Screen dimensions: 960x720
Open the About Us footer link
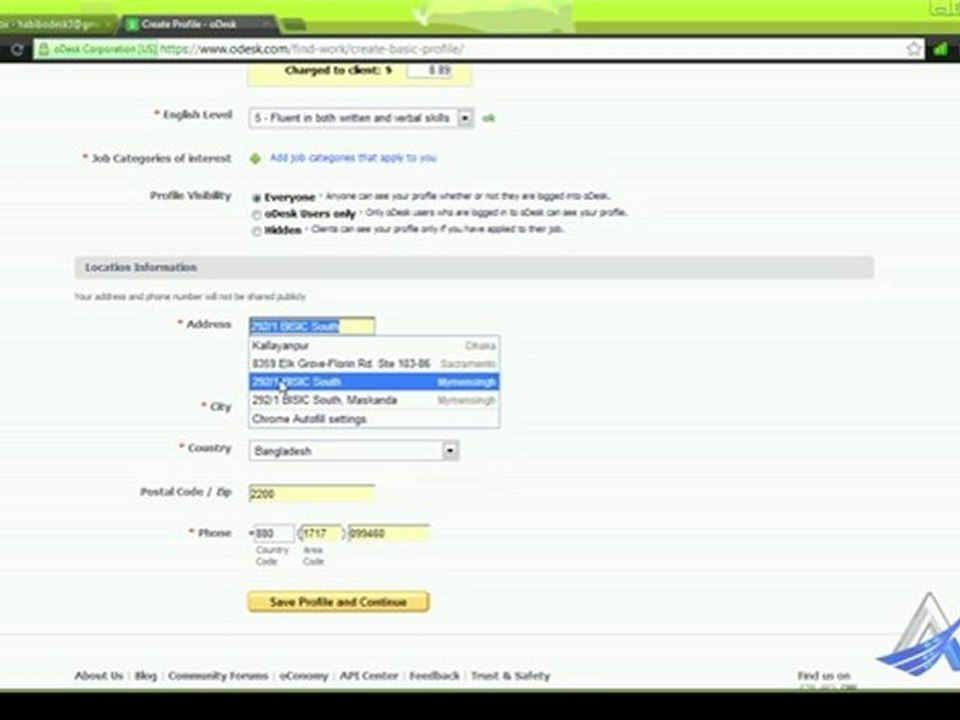click(99, 676)
